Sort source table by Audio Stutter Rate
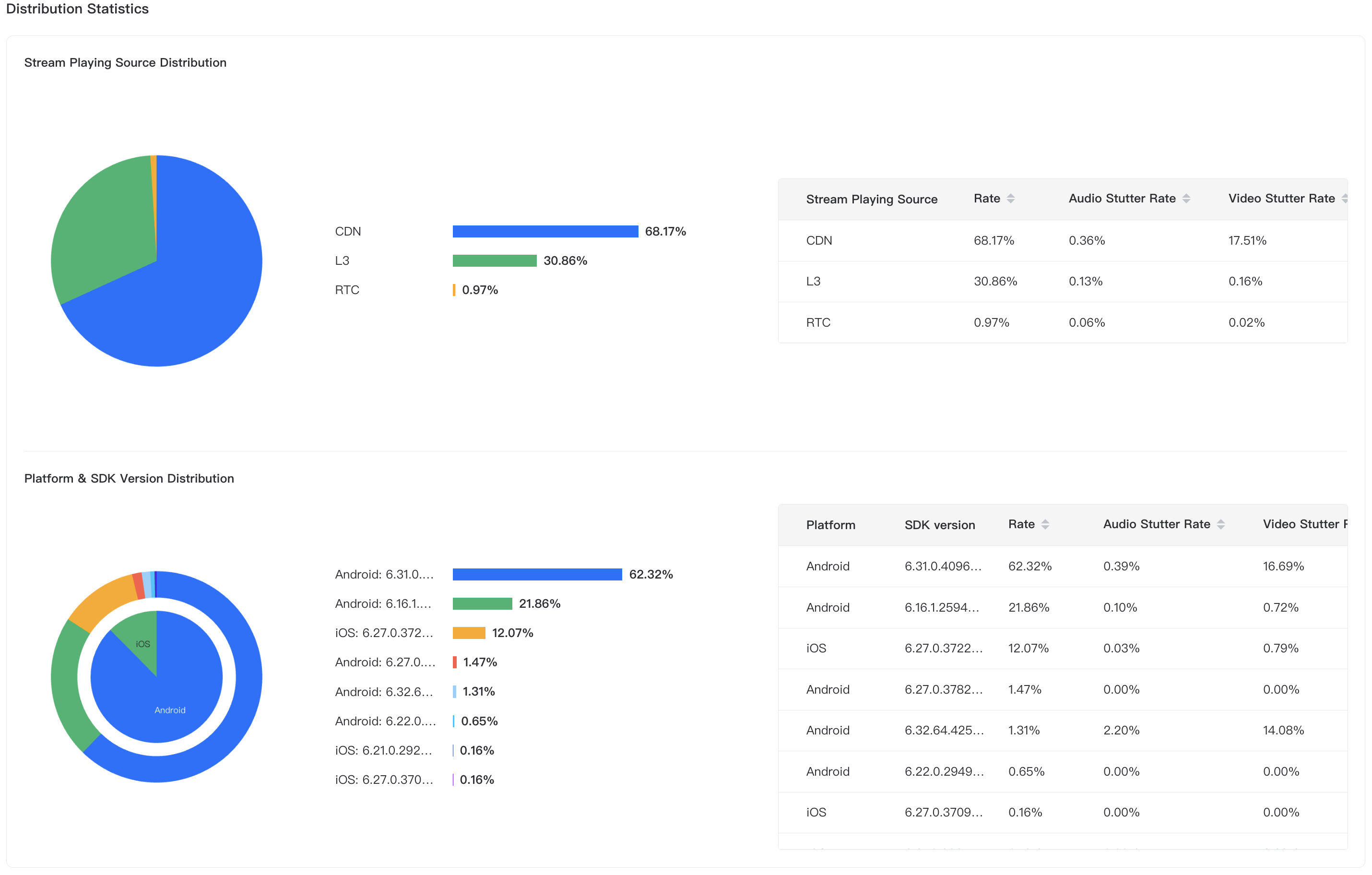1372x875 pixels. pyautogui.click(x=1186, y=198)
